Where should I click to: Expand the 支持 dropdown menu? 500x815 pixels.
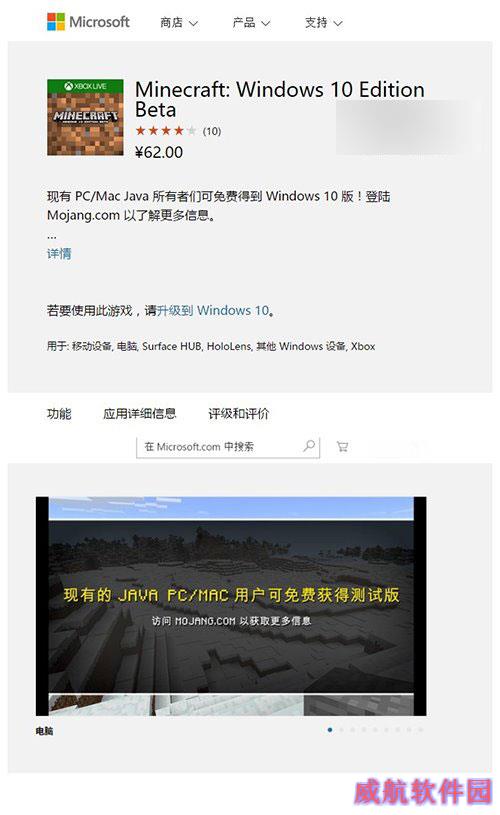tap(323, 23)
